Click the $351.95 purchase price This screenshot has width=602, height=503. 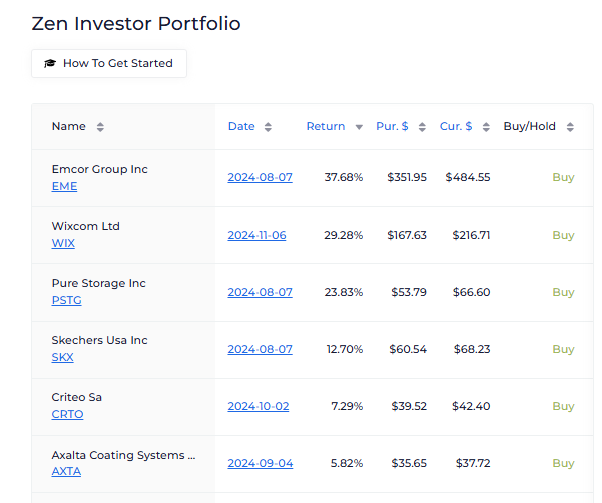pos(407,177)
